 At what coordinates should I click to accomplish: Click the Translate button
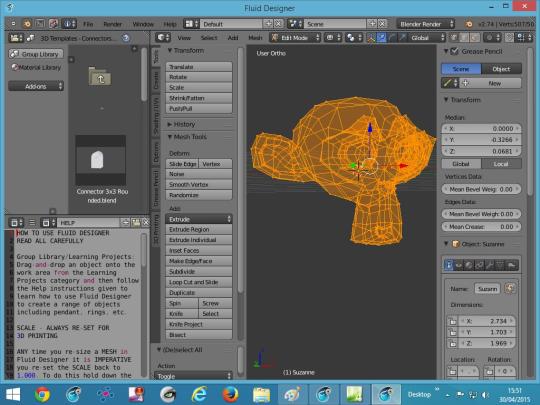199,67
